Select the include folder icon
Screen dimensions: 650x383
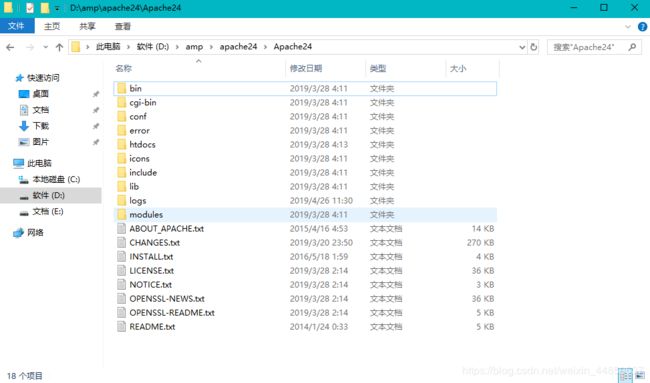[121, 172]
